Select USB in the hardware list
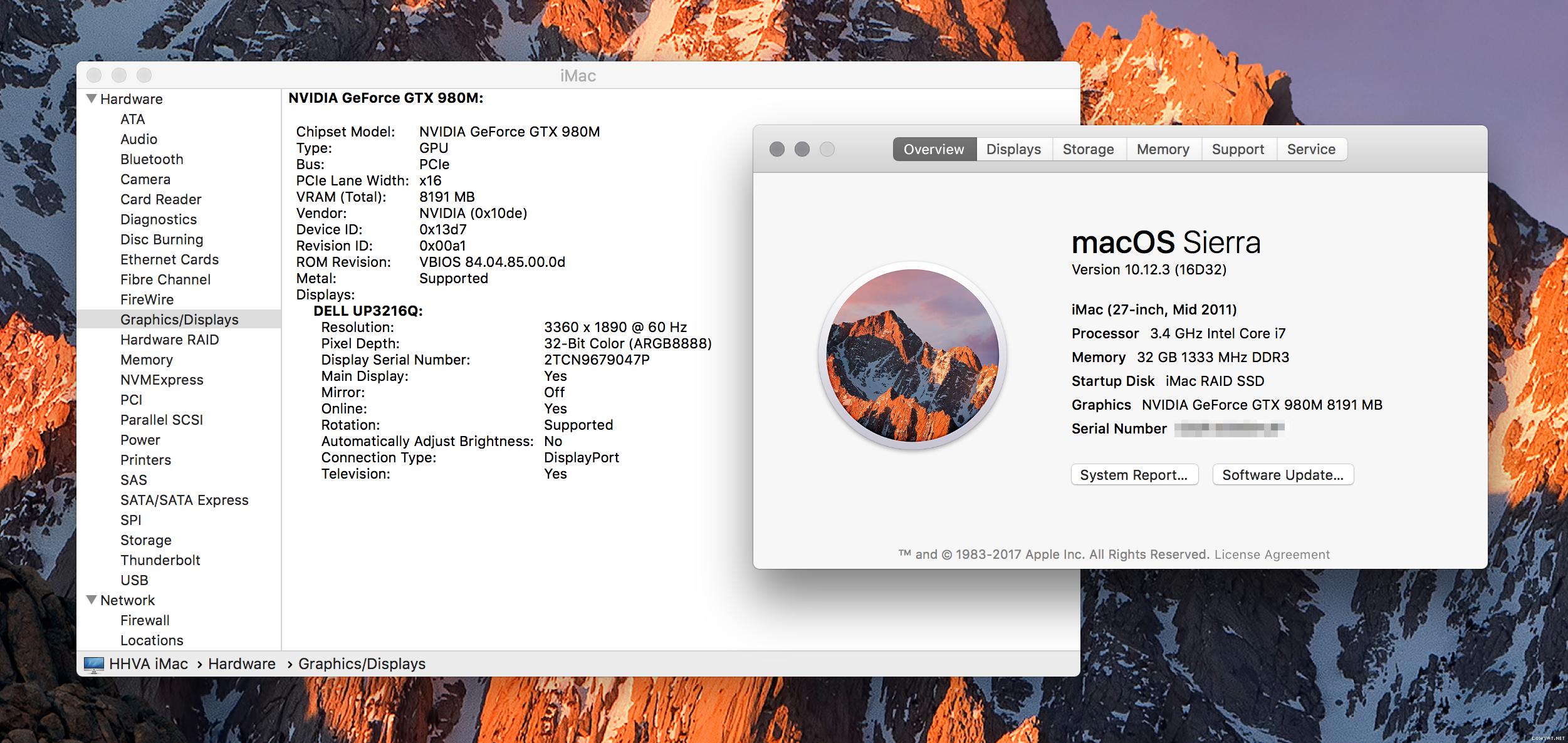 [x=134, y=580]
